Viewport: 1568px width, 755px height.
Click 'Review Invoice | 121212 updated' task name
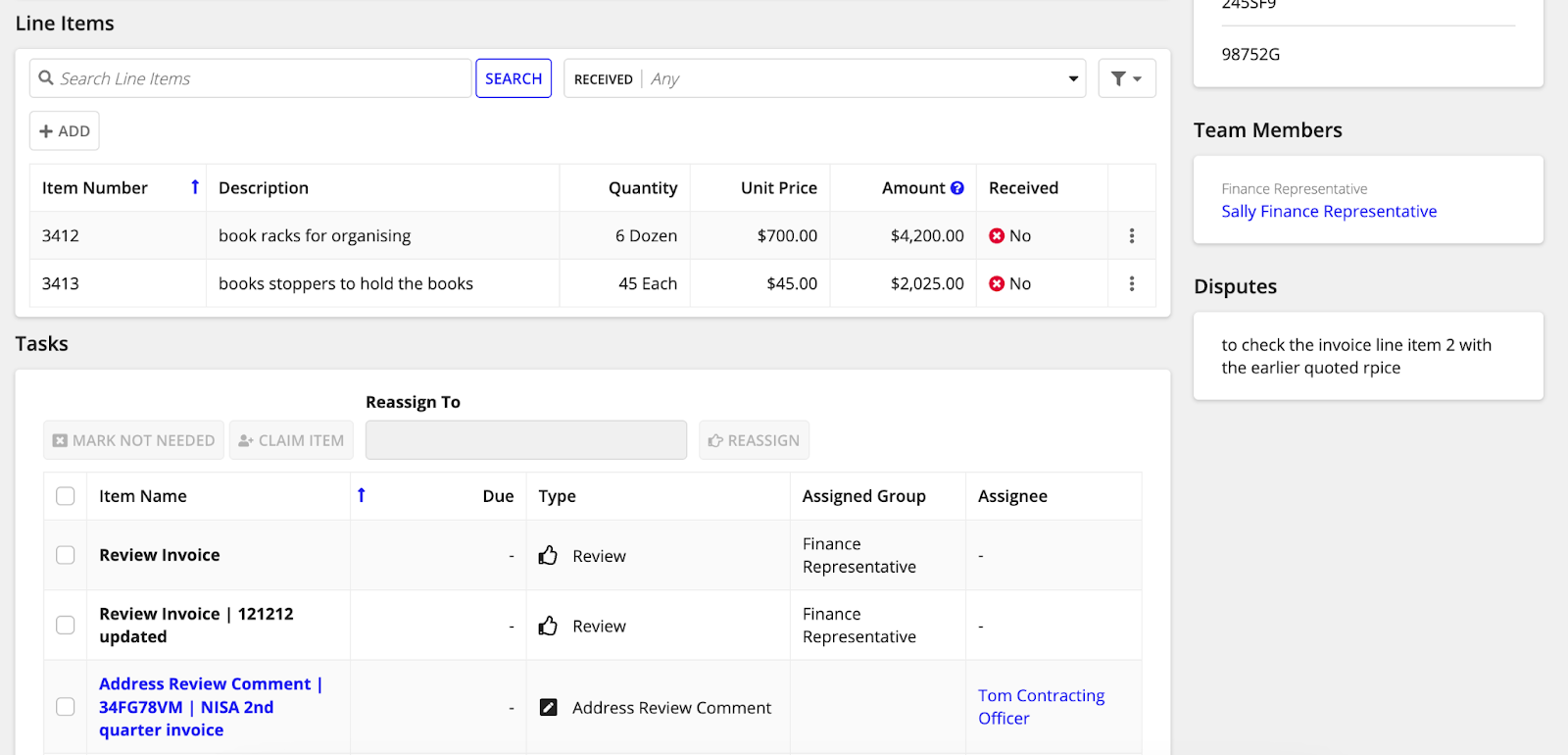tap(196, 626)
